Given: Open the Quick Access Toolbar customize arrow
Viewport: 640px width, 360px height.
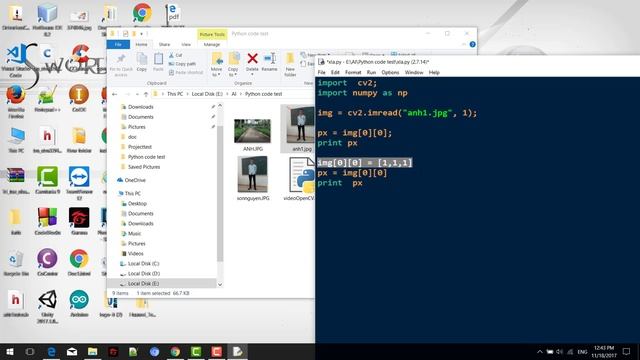Looking at the screenshot, I should click(141, 34).
